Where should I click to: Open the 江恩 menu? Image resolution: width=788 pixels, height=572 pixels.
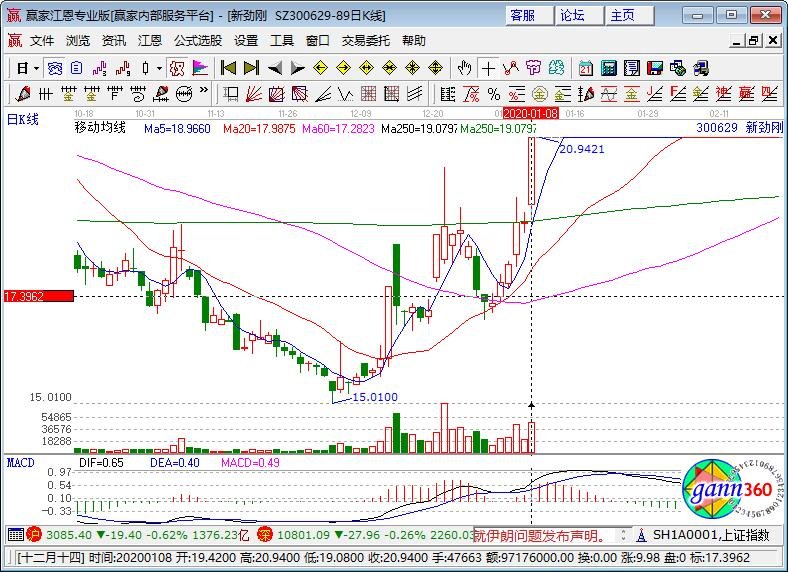click(150, 41)
